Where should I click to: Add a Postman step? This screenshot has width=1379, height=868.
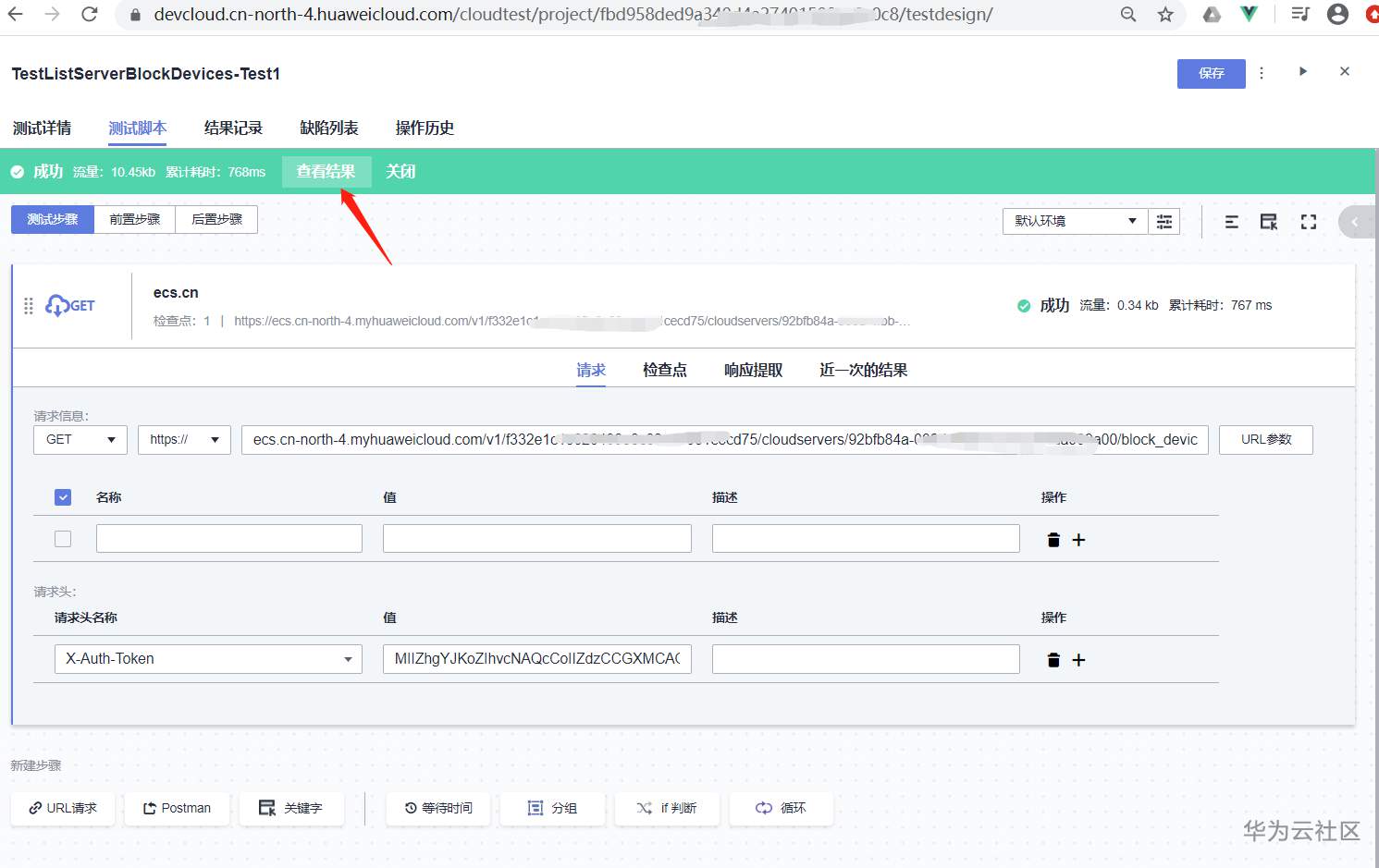click(177, 808)
